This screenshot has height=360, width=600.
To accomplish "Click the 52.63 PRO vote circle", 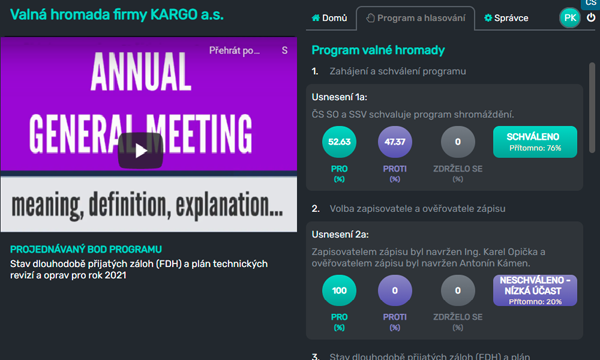I will (x=339, y=142).
